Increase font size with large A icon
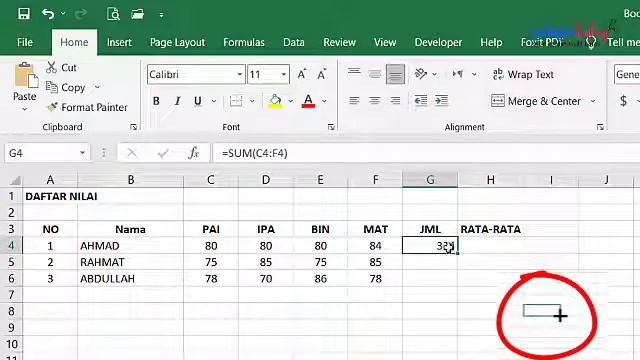The height and width of the screenshot is (360, 640). point(302,74)
